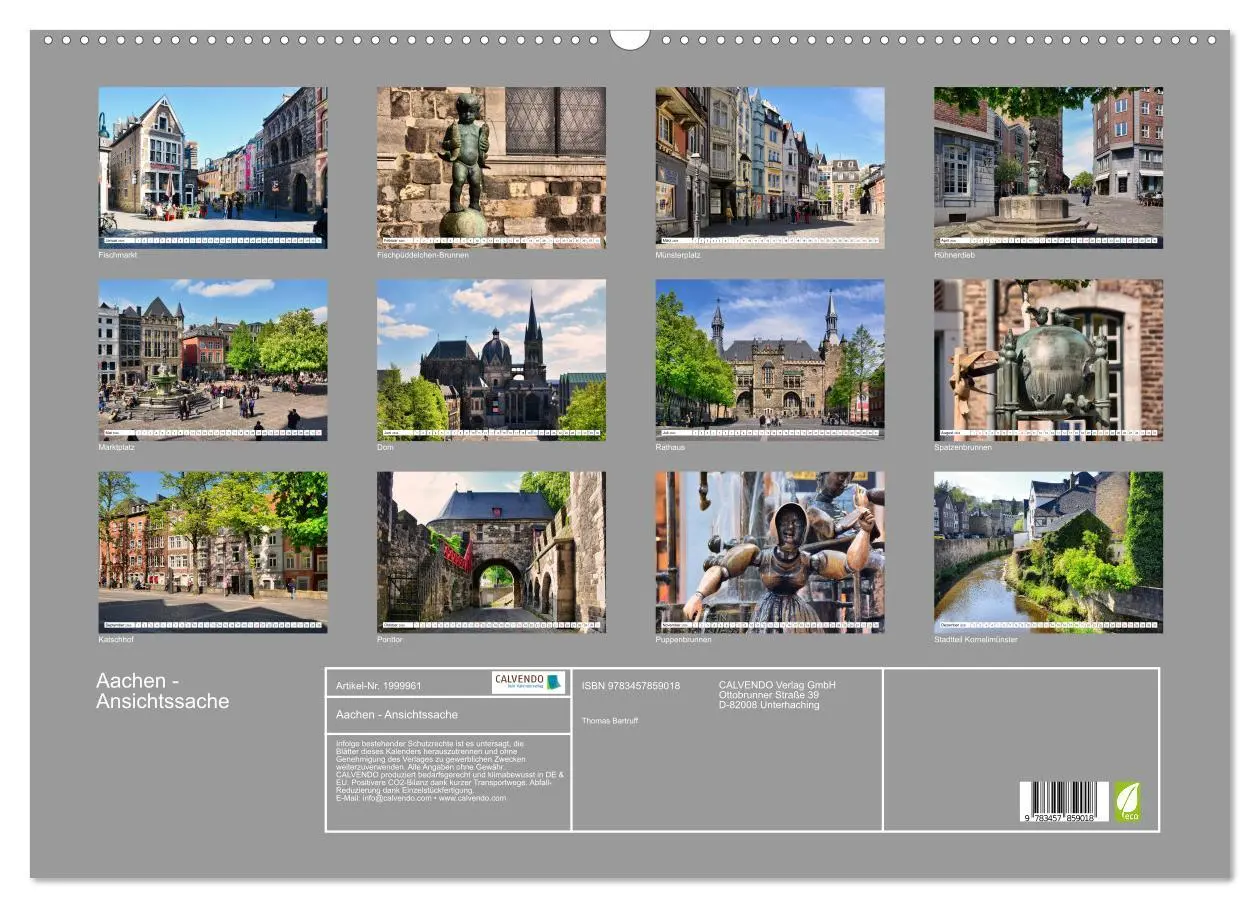Click the Marktplatz thumbnail
Image resolution: width=1260 pixels, height=908 pixels.
click(212, 360)
